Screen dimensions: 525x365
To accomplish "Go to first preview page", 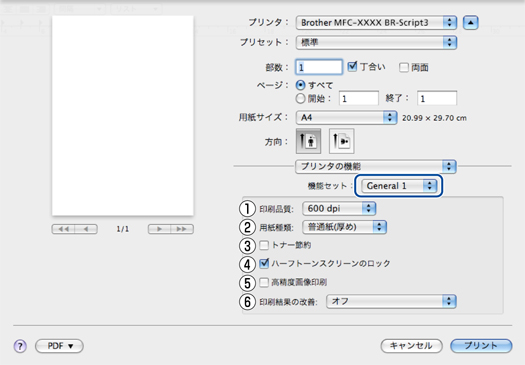I will (x=63, y=229).
